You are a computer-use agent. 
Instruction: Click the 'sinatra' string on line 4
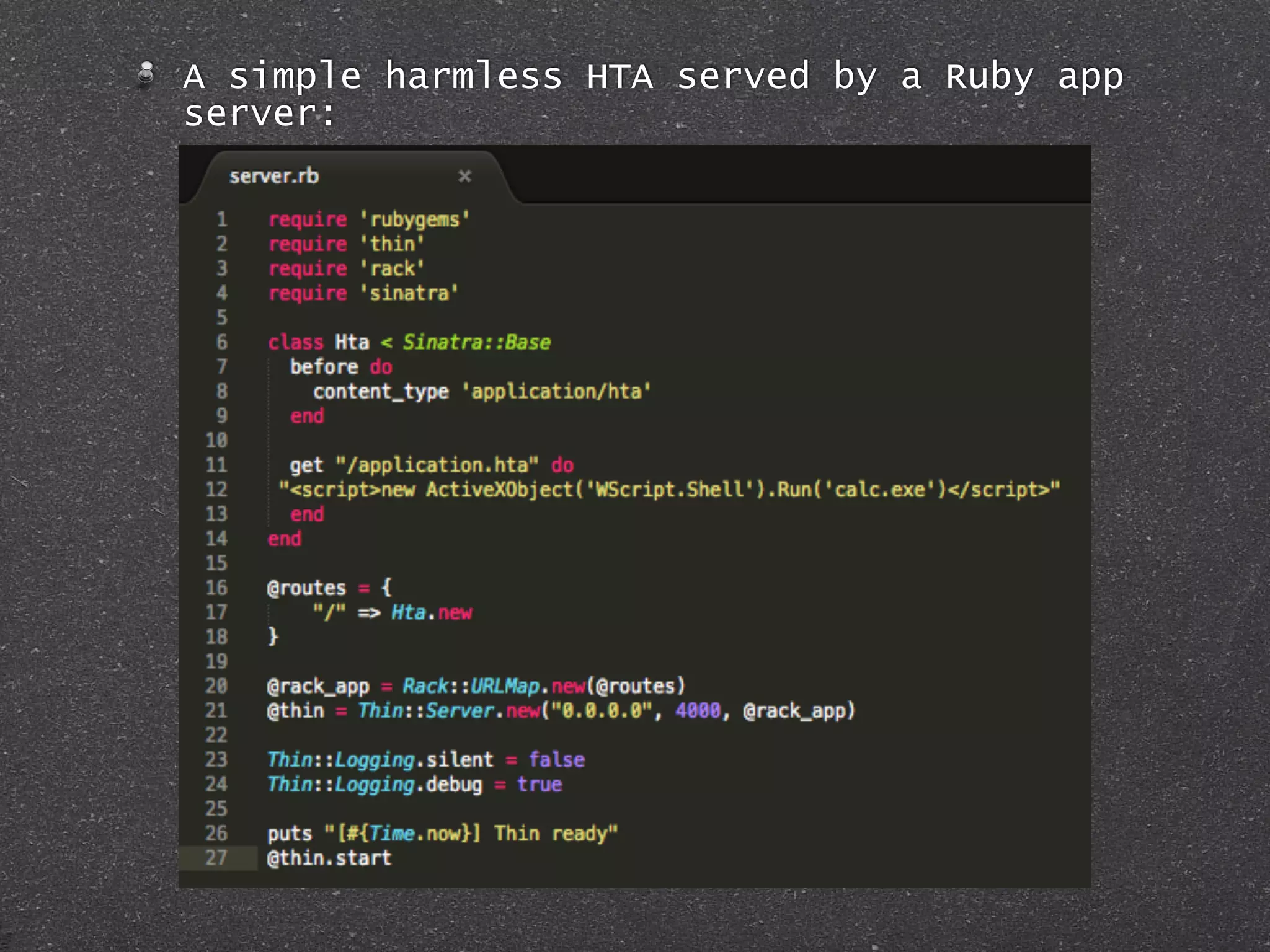(x=409, y=293)
